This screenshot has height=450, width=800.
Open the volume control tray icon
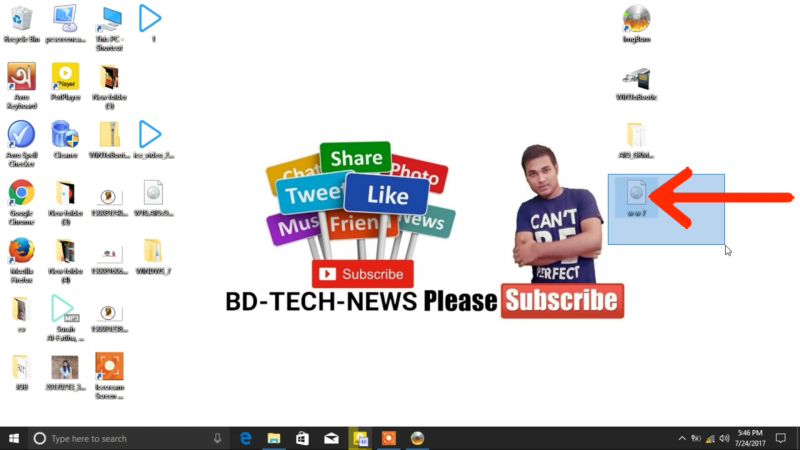(724, 438)
